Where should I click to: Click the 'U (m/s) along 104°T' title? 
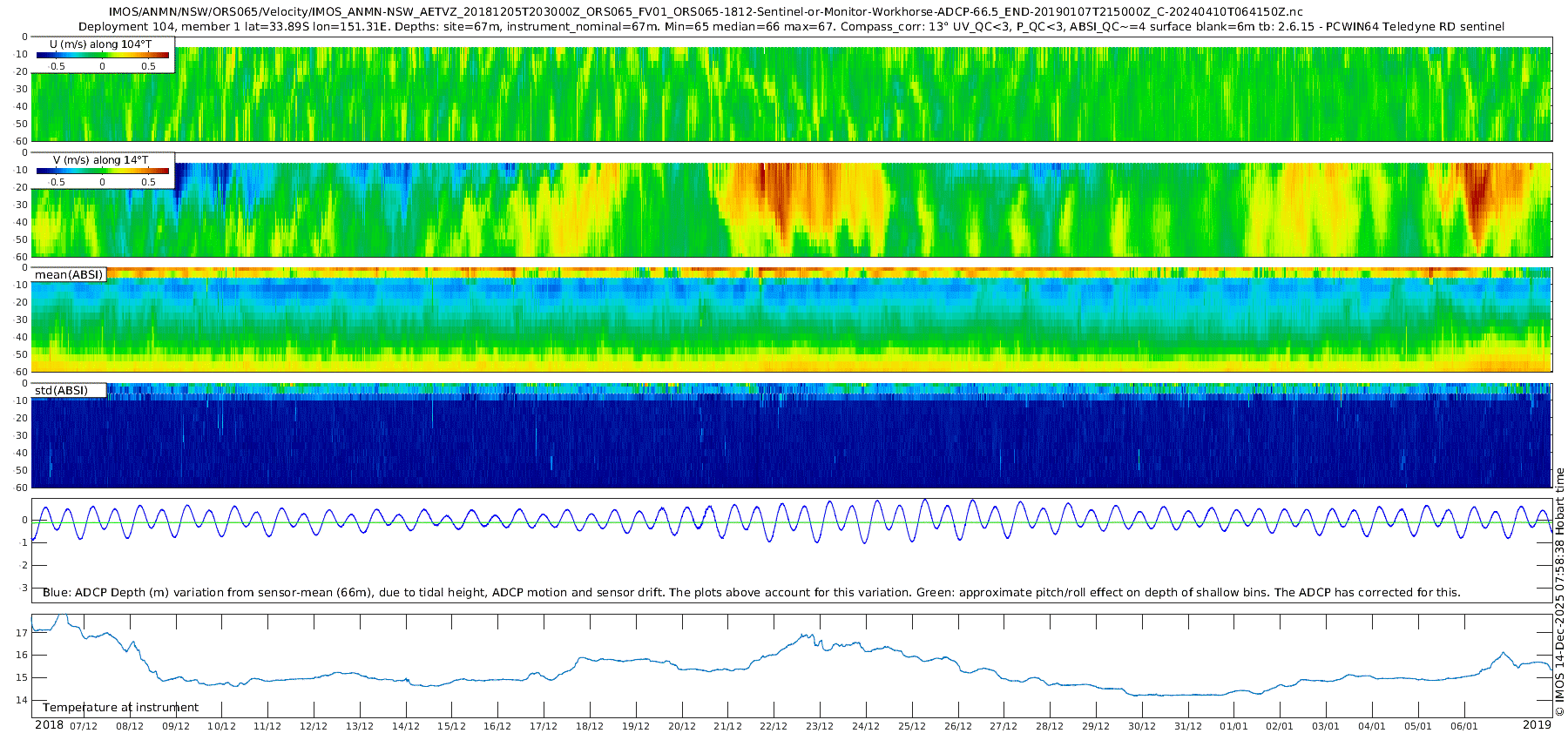[101, 44]
